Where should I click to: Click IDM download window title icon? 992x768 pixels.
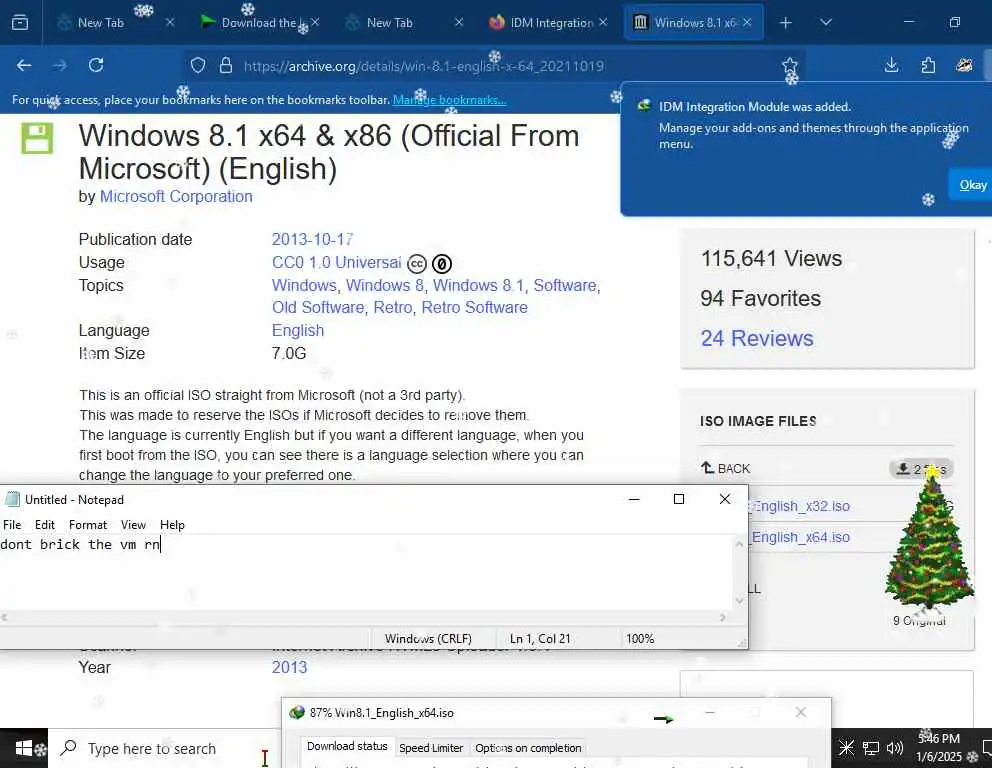297,713
